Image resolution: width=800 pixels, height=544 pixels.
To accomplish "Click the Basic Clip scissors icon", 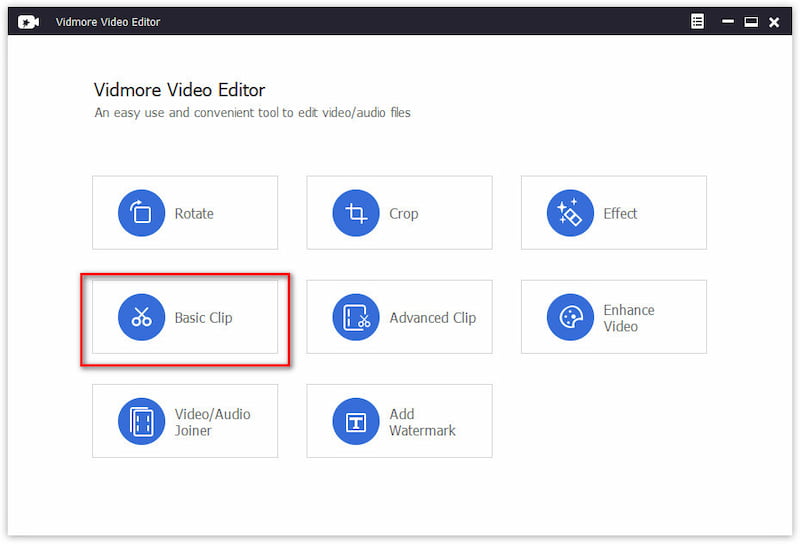I will (141, 317).
